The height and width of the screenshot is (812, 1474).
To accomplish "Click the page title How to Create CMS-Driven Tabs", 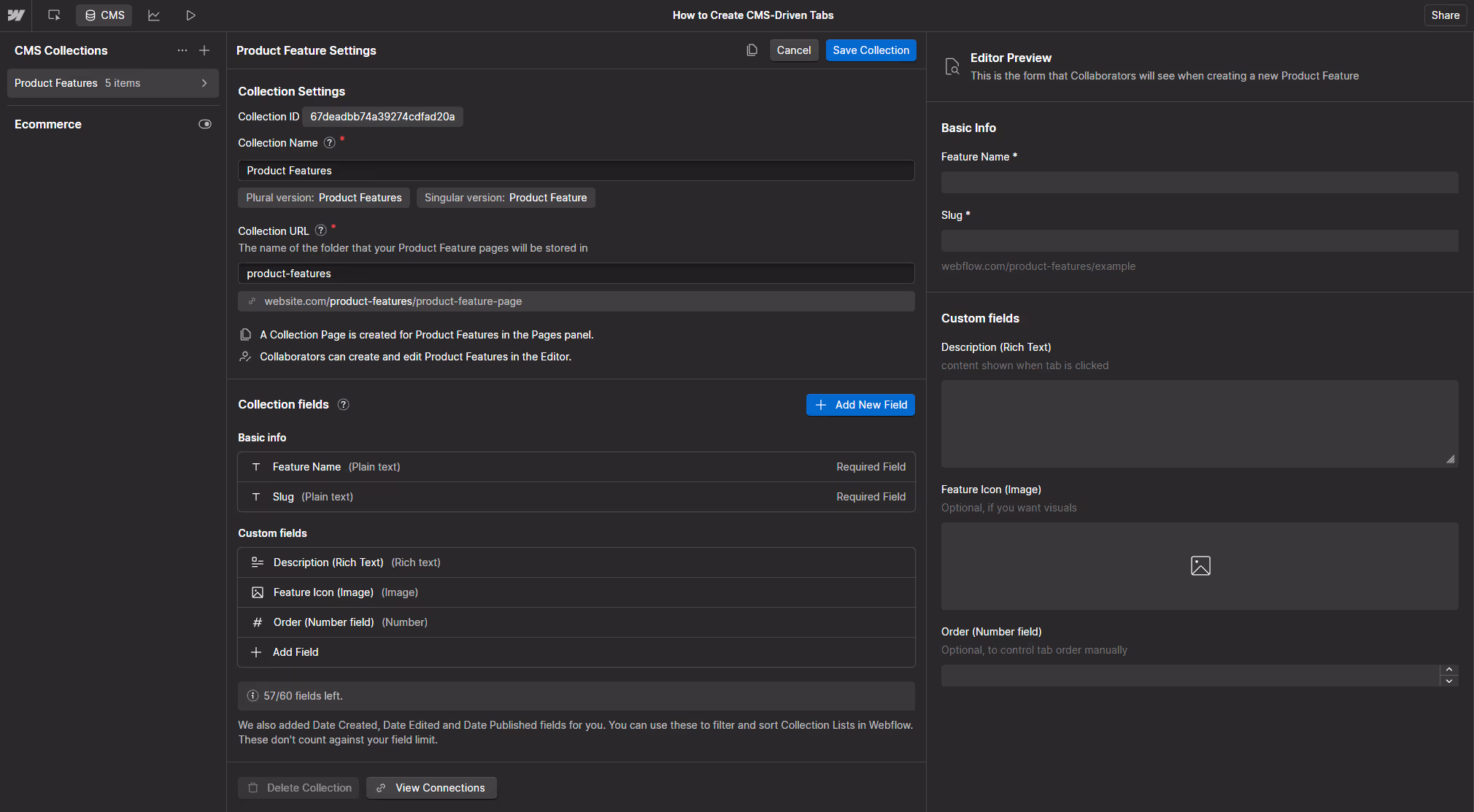I will pyautogui.click(x=753, y=15).
